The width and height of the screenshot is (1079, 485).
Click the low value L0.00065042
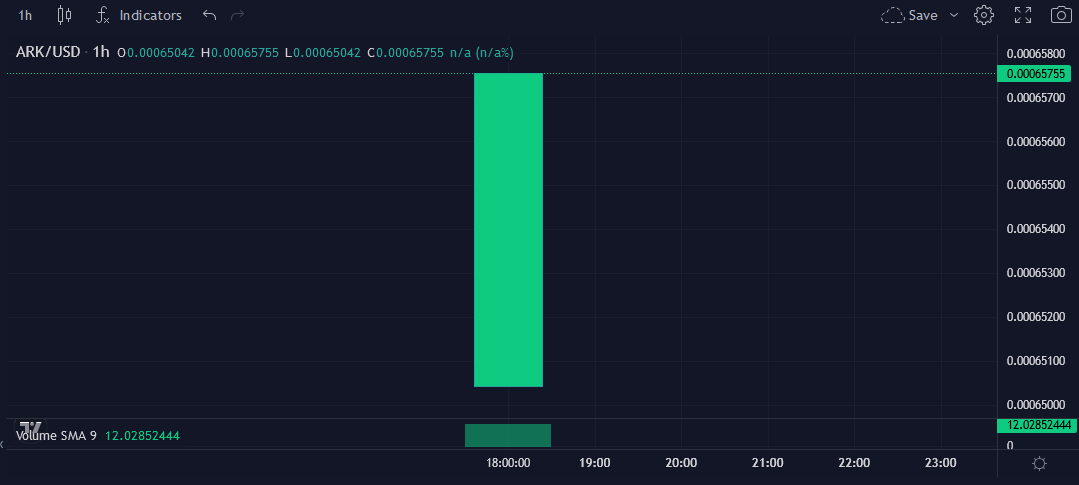[323, 52]
